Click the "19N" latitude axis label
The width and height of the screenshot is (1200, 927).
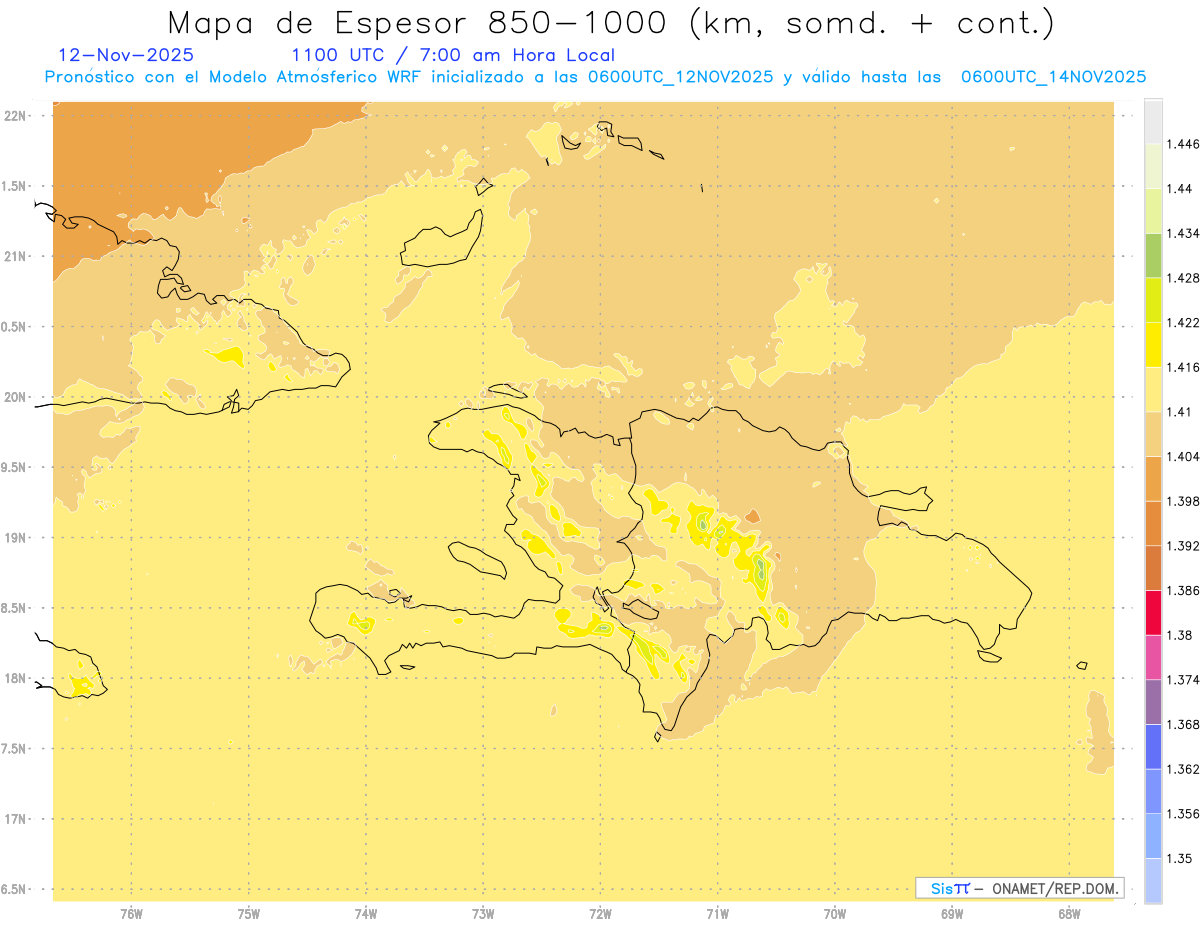(17, 538)
